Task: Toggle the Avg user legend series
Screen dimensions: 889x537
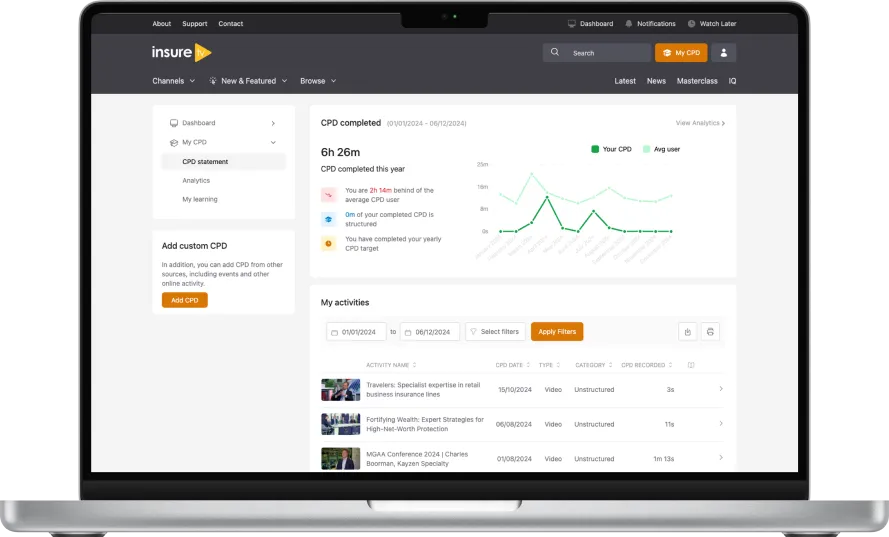Action: coord(660,149)
